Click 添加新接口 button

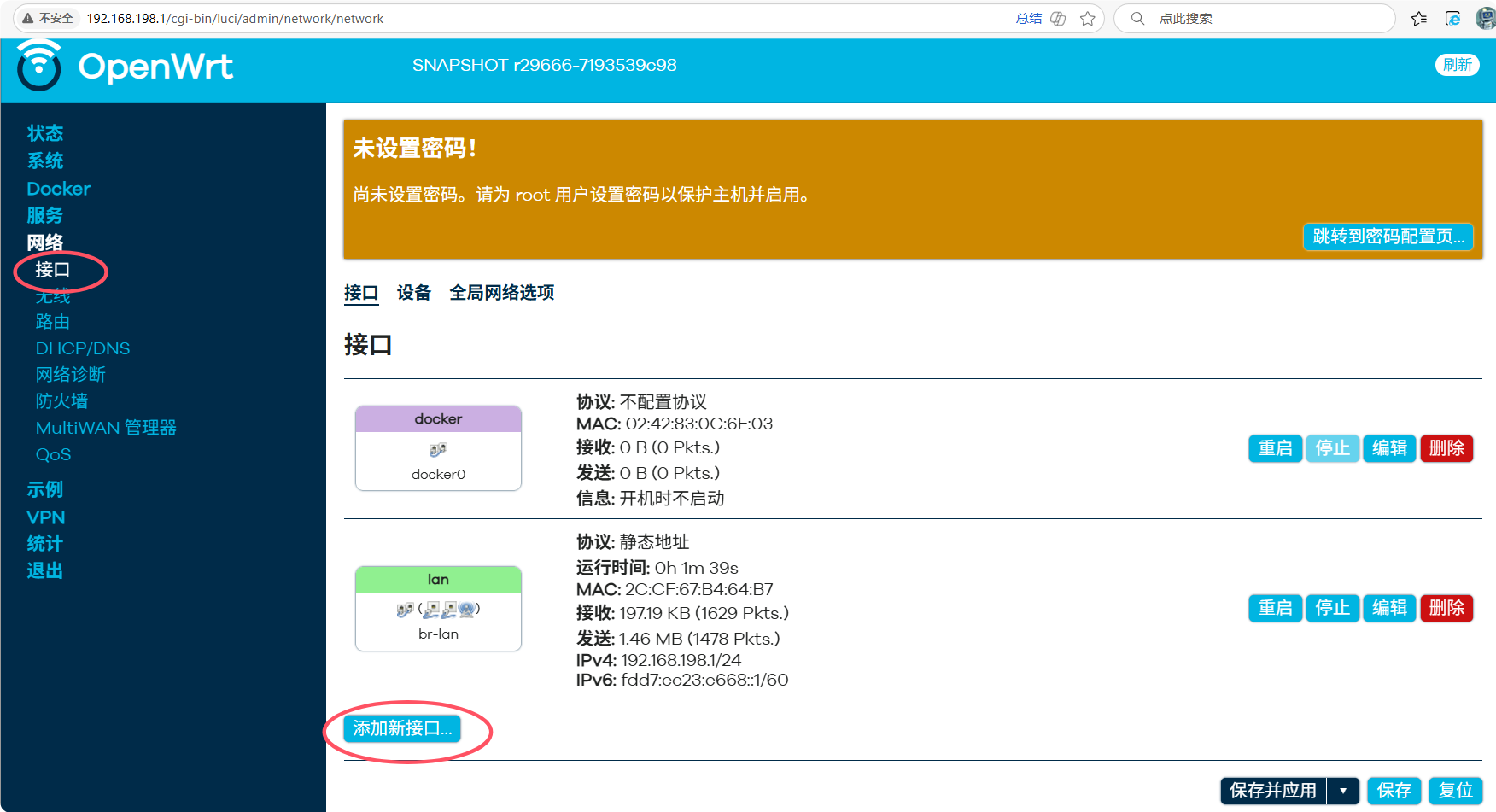click(x=402, y=728)
